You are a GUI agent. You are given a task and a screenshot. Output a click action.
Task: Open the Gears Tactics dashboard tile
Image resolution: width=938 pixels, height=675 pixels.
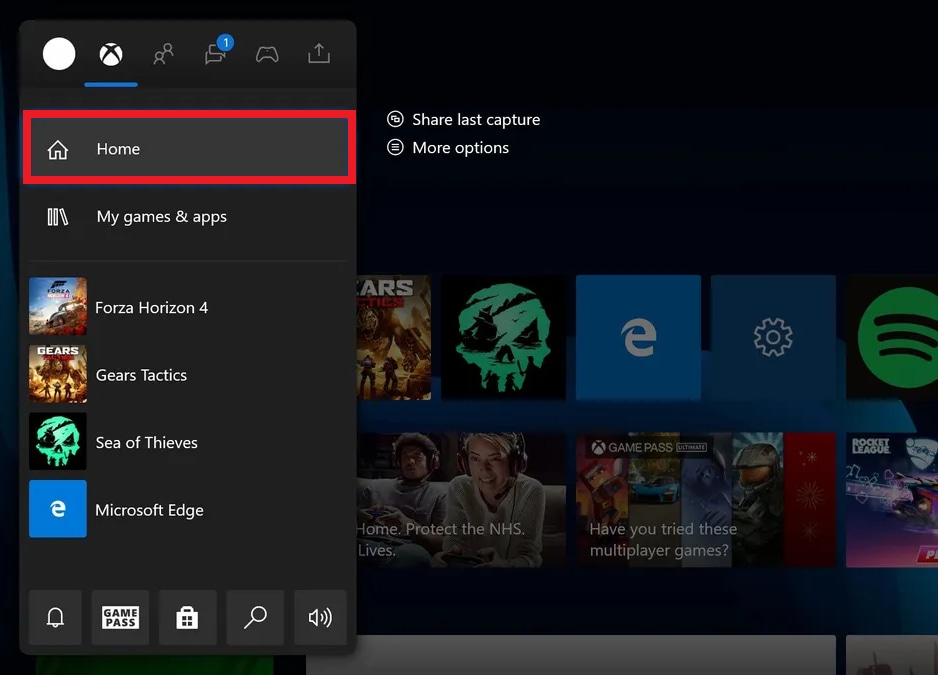[394, 337]
